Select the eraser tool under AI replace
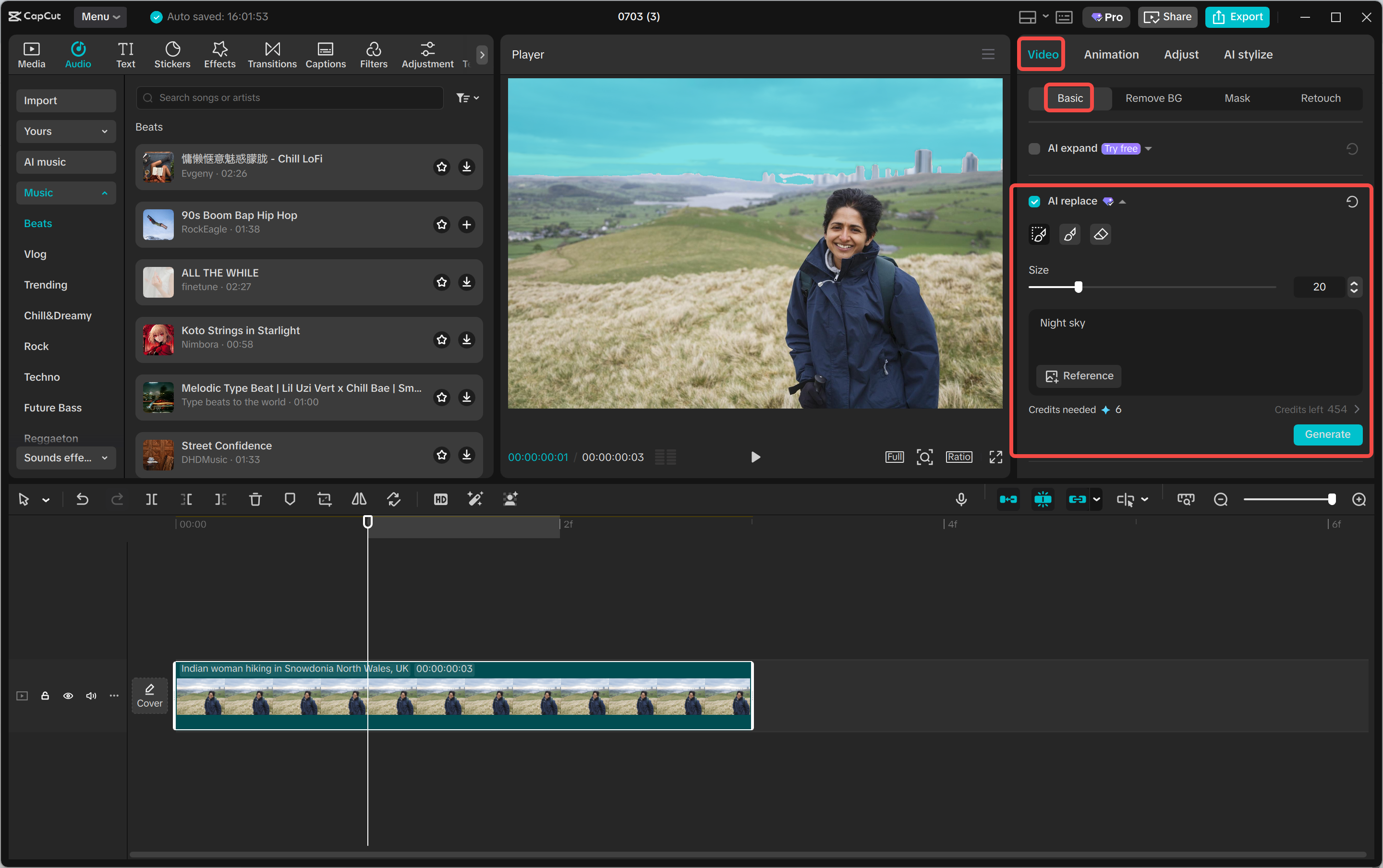This screenshot has width=1383, height=868. [x=1099, y=234]
